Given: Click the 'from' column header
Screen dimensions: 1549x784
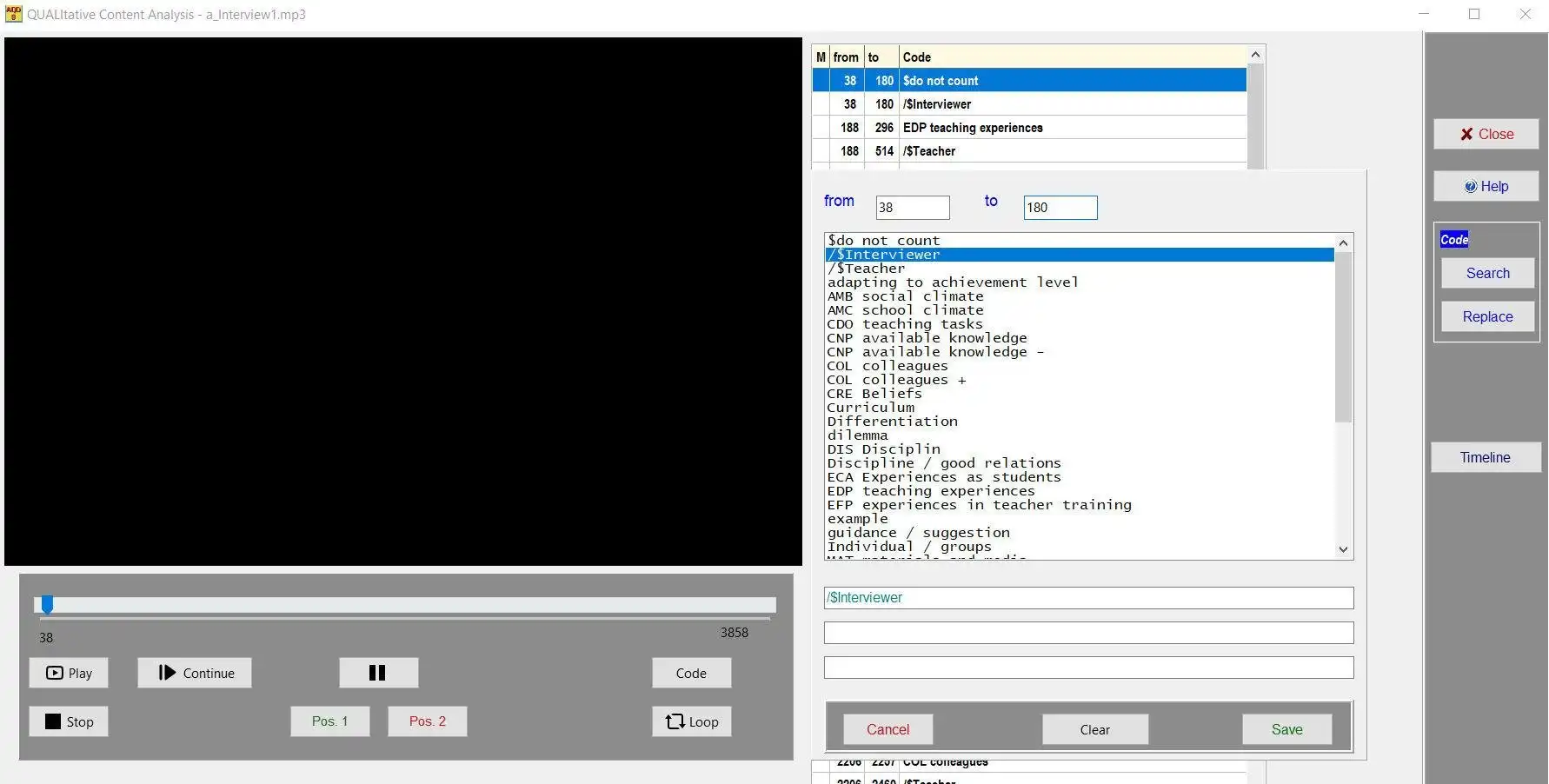Looking at the screenshot, I should coord(846,57).
